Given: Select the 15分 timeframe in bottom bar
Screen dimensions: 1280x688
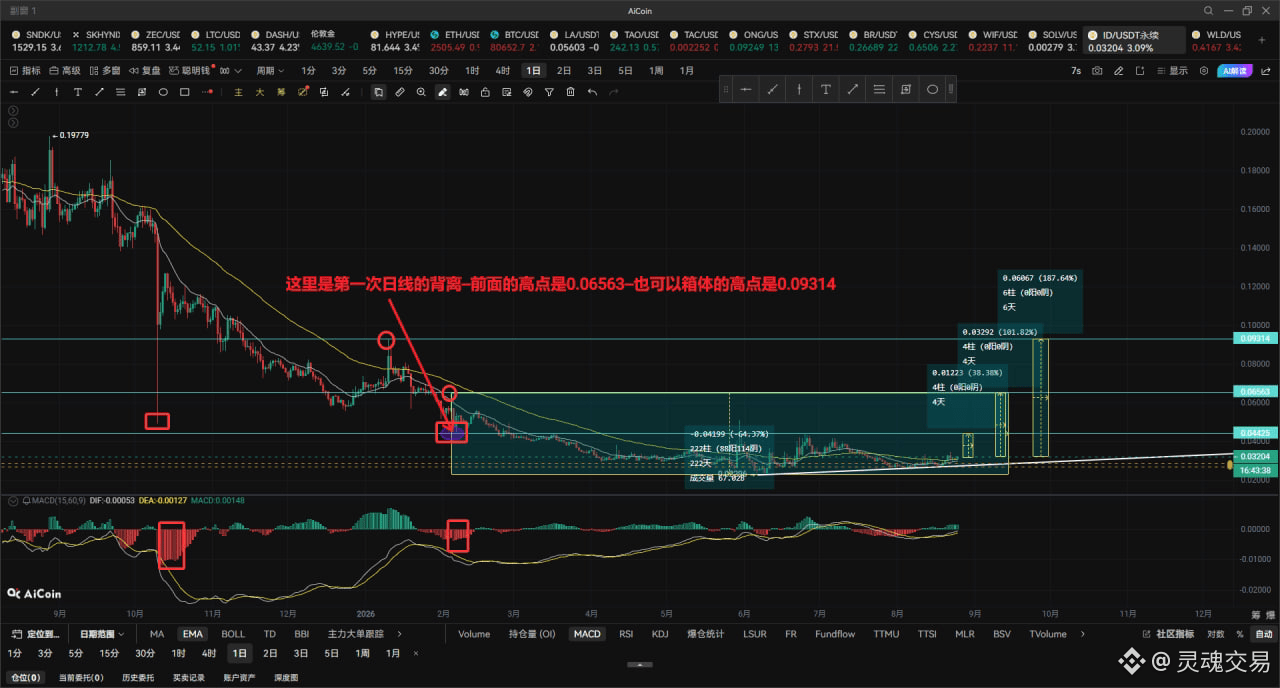Looking at the screenshot, I should pos(110,653).
